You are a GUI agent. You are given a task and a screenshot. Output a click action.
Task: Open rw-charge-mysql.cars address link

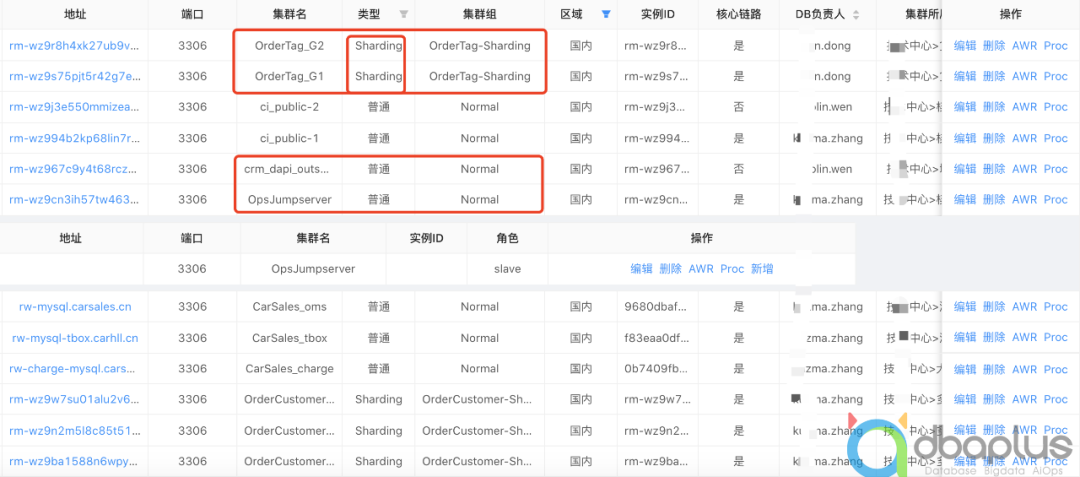click(x=74, y=368)
